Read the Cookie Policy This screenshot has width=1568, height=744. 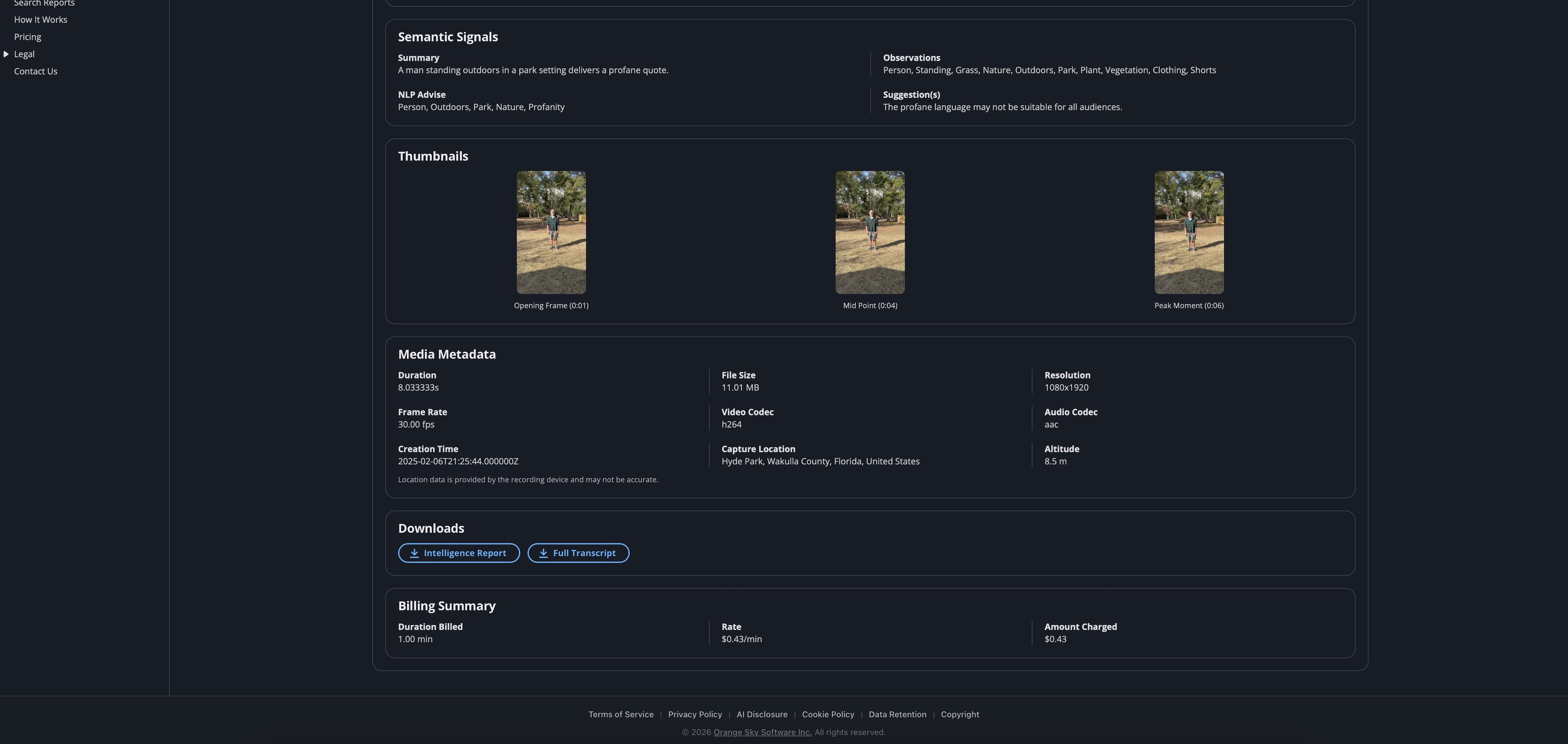pyautogui.click(x=828, y=714)
